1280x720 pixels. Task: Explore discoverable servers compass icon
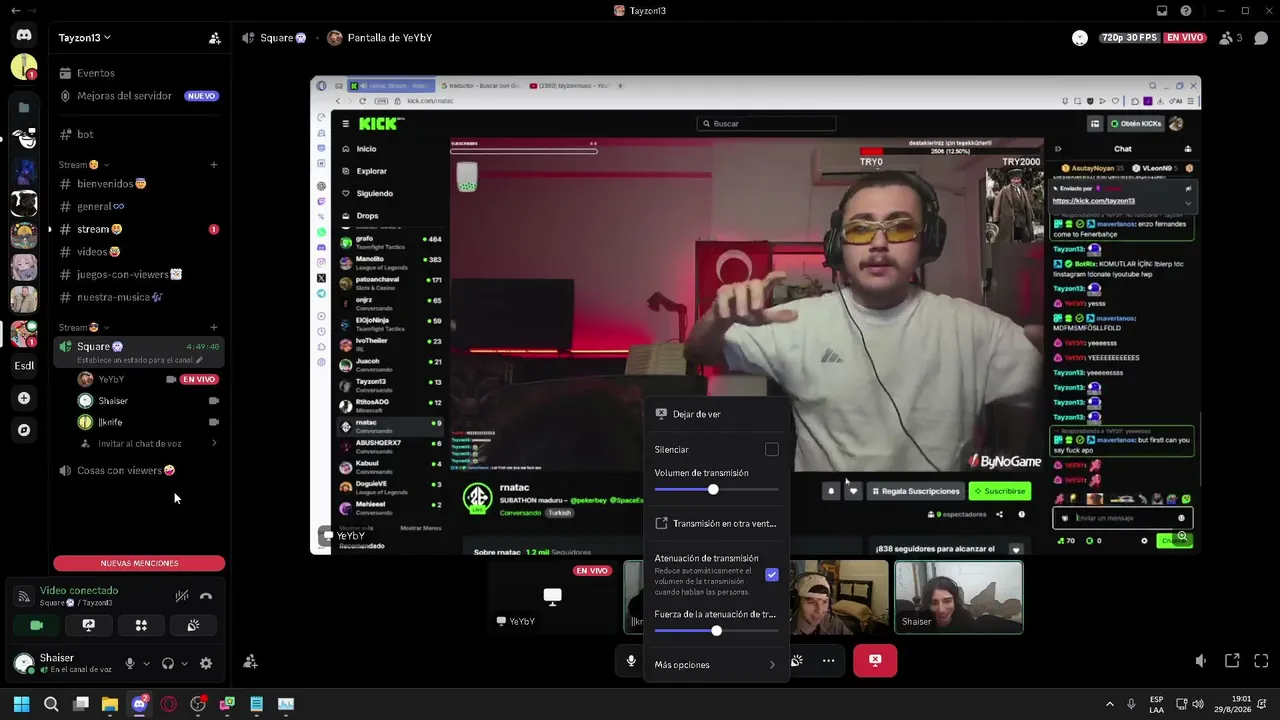tap(24, 430)
